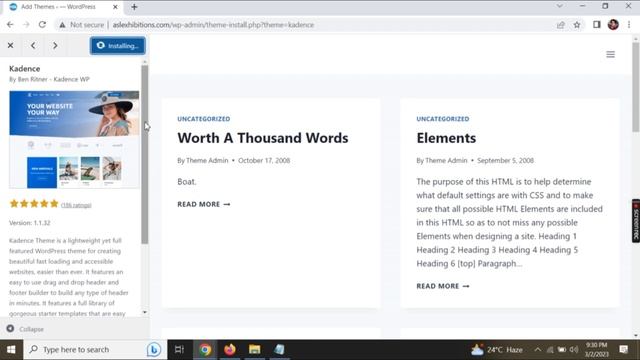640x360 pixels.
Task: Click the Theme Admin author on Elements
Action: coord(446,160)
